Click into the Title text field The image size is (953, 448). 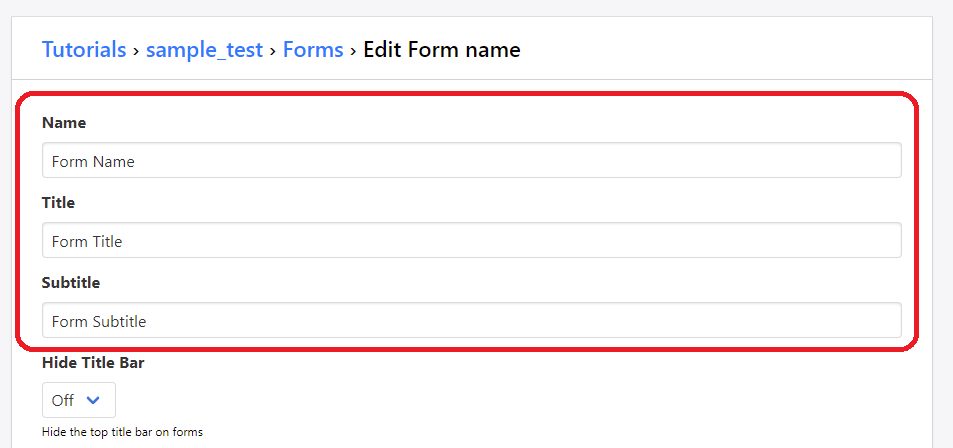471,241
